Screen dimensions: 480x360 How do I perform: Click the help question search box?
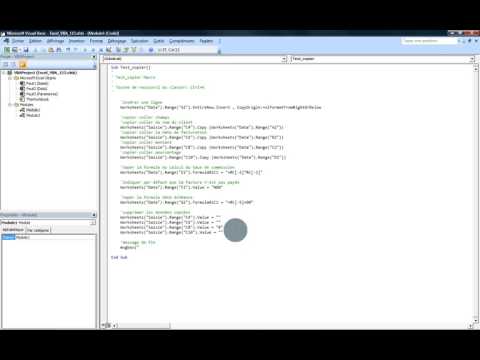(428, 41)
